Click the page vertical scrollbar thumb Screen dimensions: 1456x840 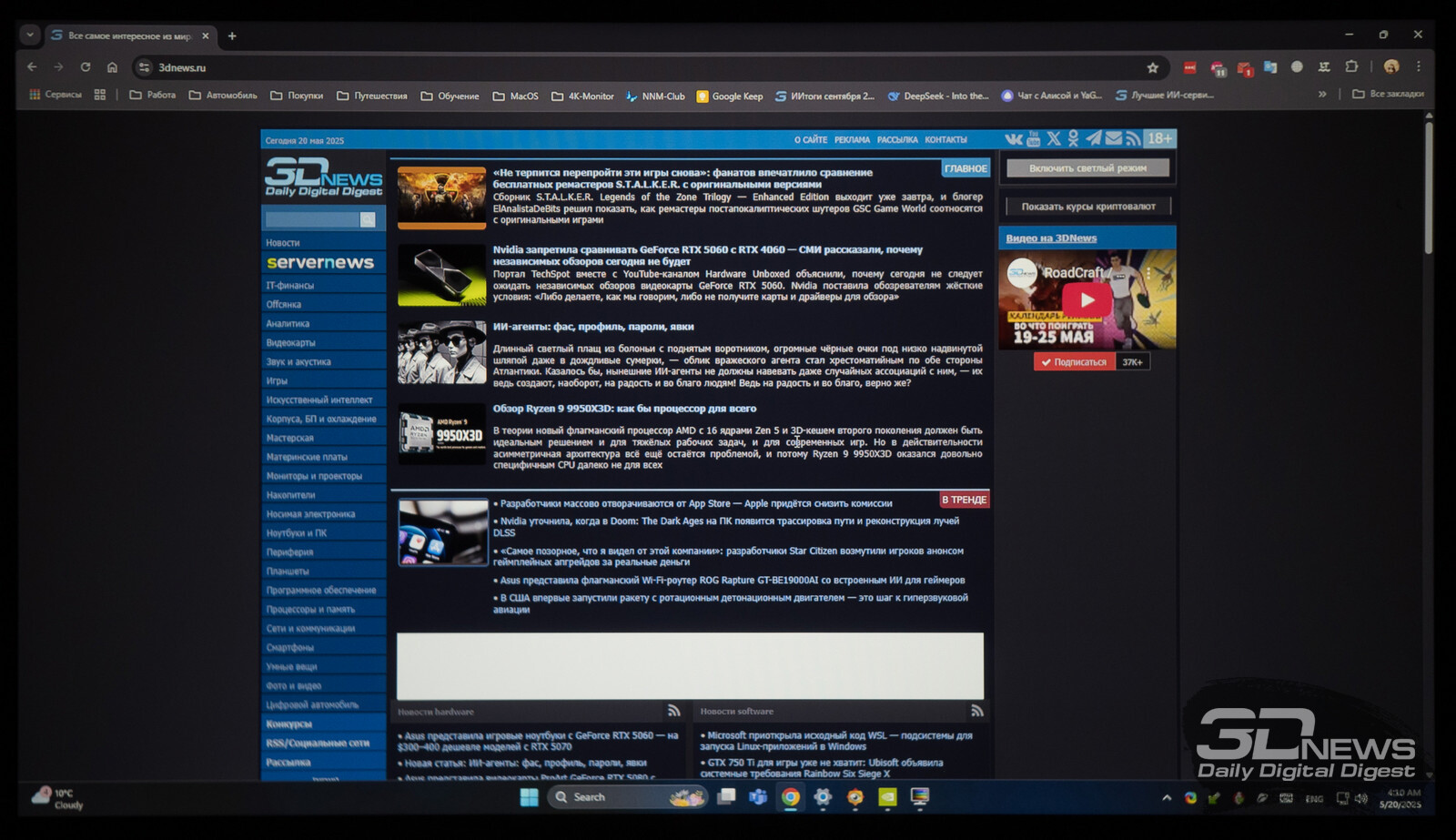click(1429, 187)
